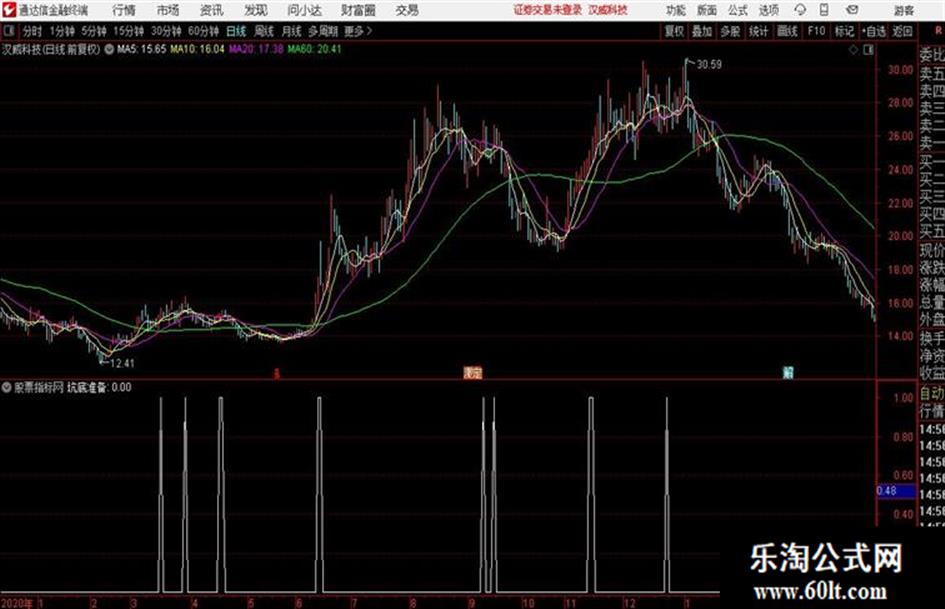Click the 自选 add-to-watchlist button

click(x=874, y=31)
